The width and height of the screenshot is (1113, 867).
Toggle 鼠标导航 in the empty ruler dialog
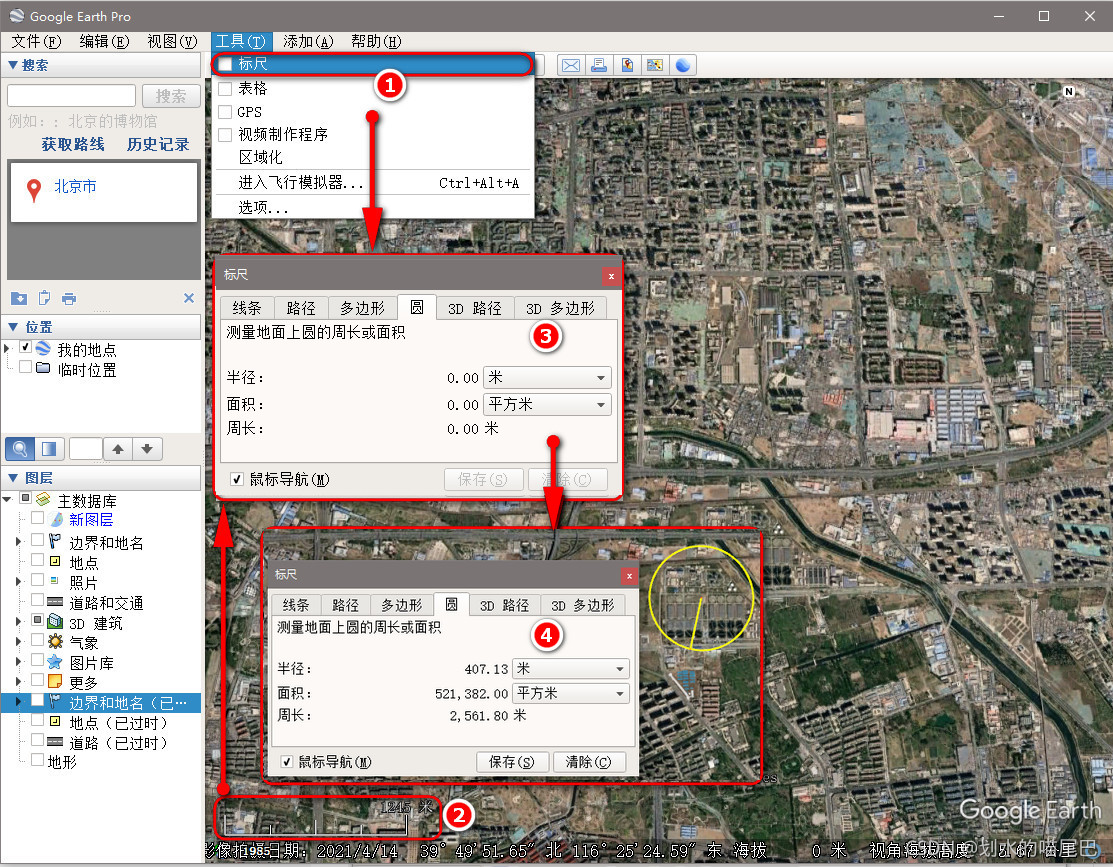click(x=237, y=479)
